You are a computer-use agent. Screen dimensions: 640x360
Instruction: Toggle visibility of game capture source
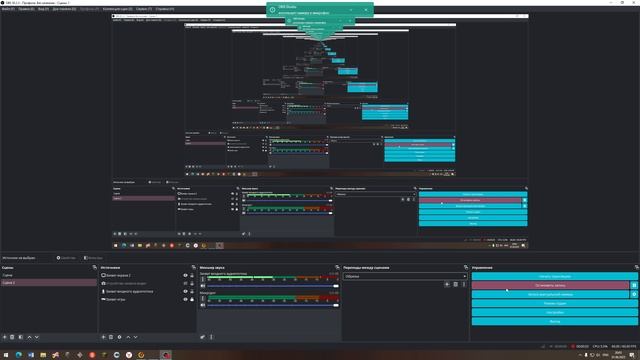coord(185,299)
